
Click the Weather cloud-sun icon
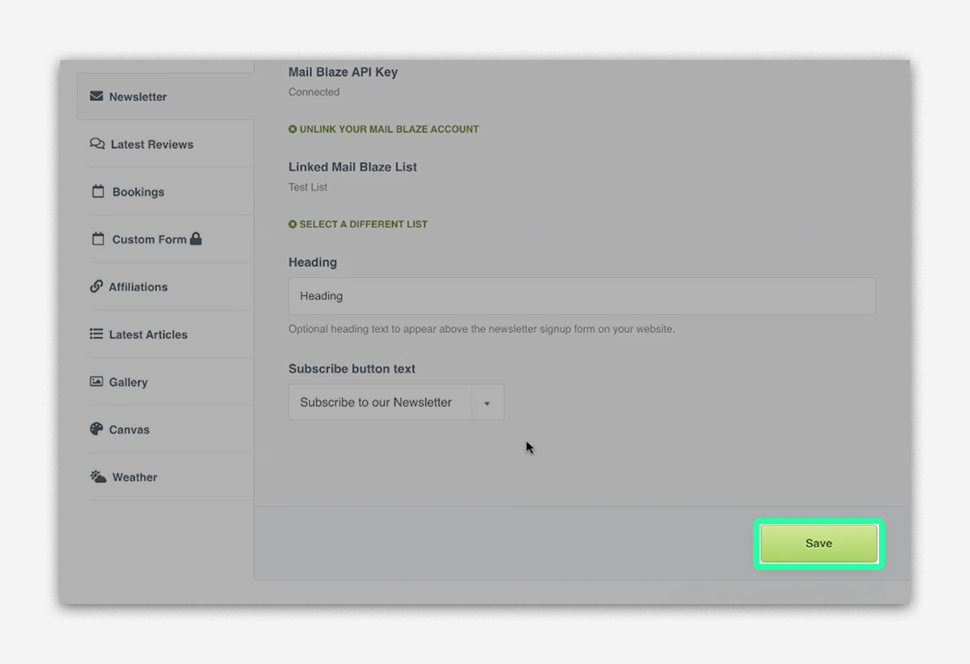coord(98,477)
